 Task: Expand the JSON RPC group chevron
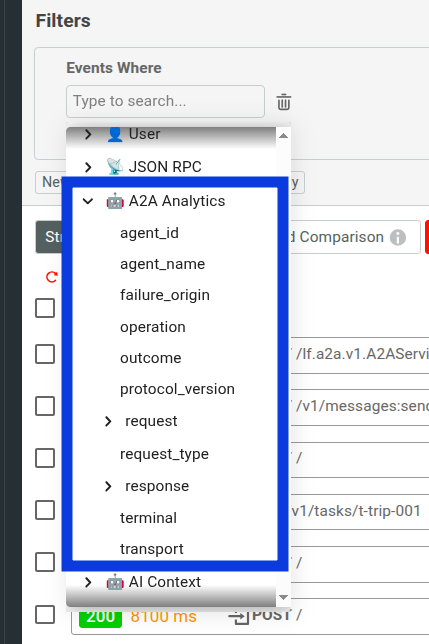88,167
